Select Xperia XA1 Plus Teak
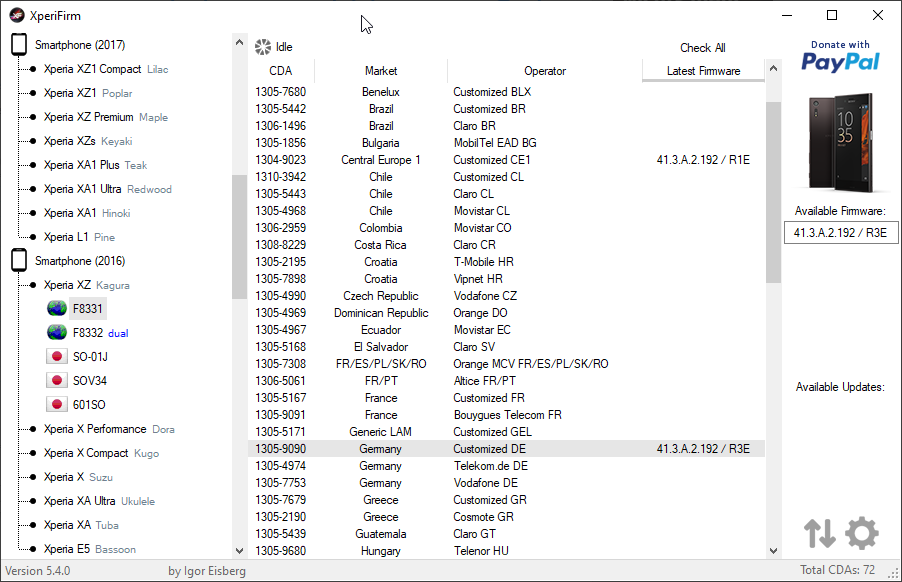902x582 pixels. click(95, 165)
